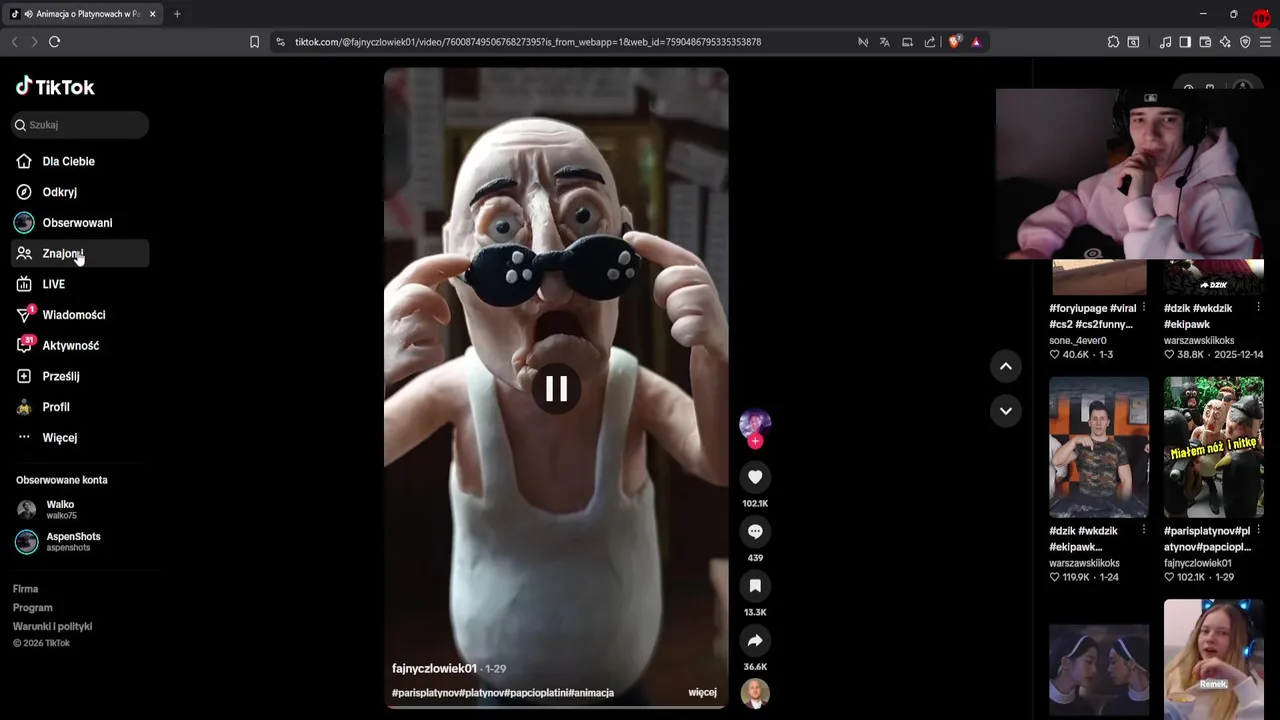
Task: Open site settings icon in address bar
Action: (x=280, y=42)
